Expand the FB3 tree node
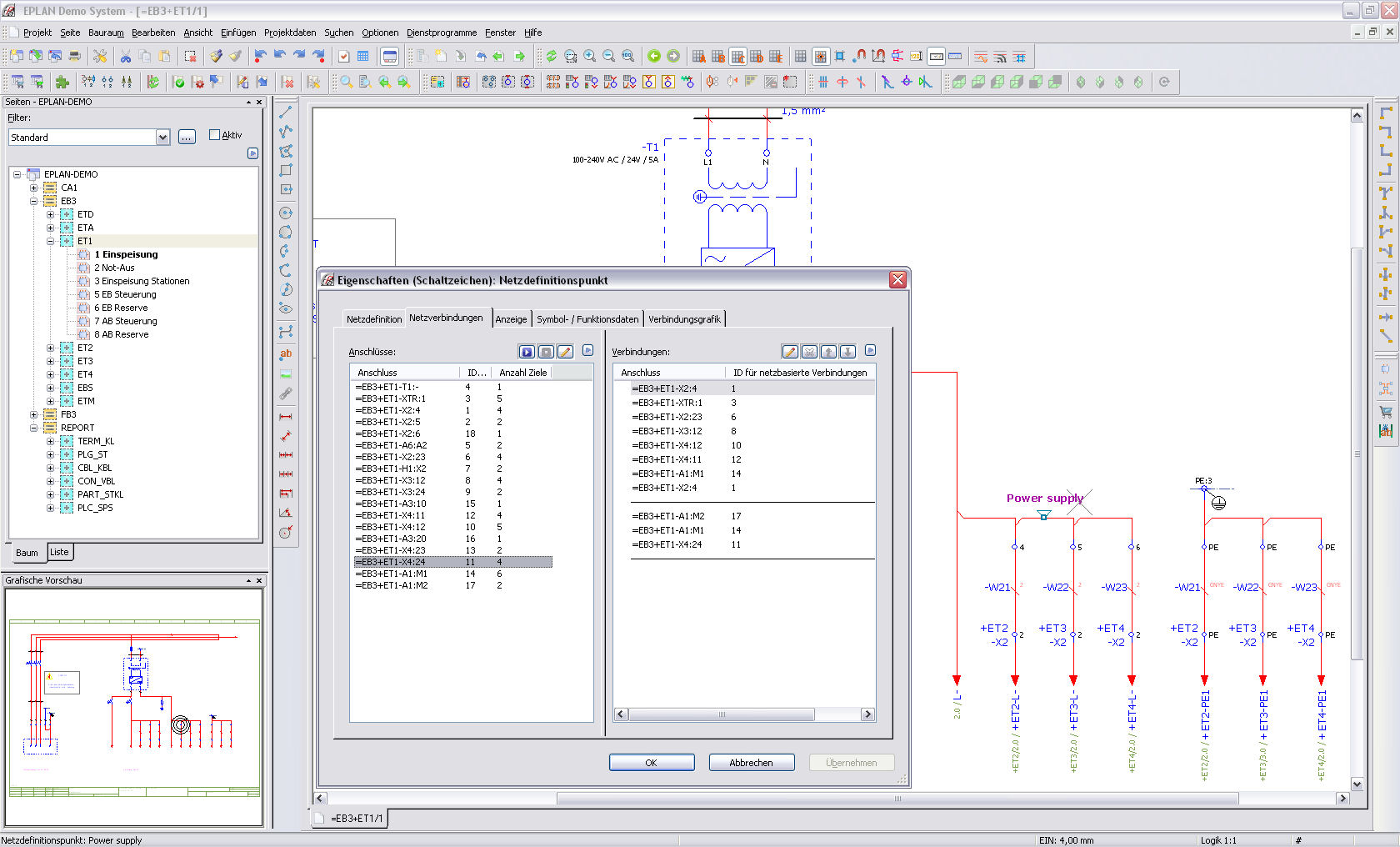This screenshot has height=847, width=1400. point(34,414)
